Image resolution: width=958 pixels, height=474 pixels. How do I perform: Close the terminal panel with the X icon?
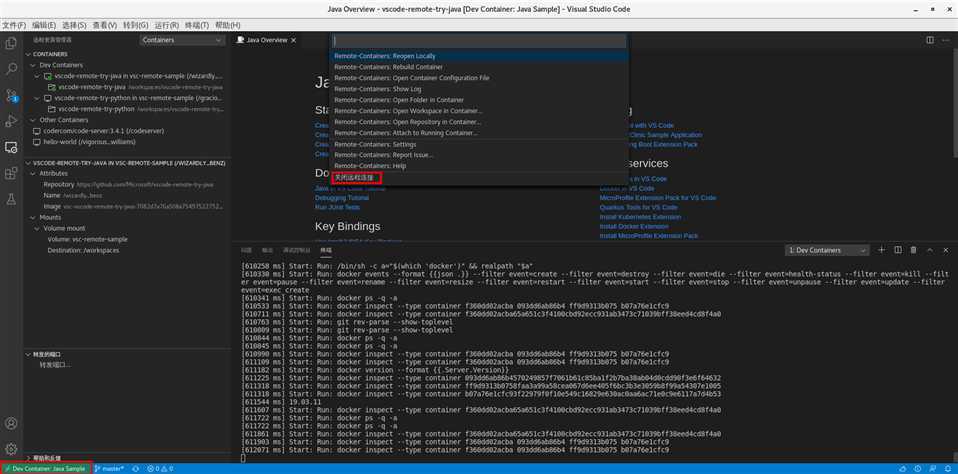(x=946, y=250)
